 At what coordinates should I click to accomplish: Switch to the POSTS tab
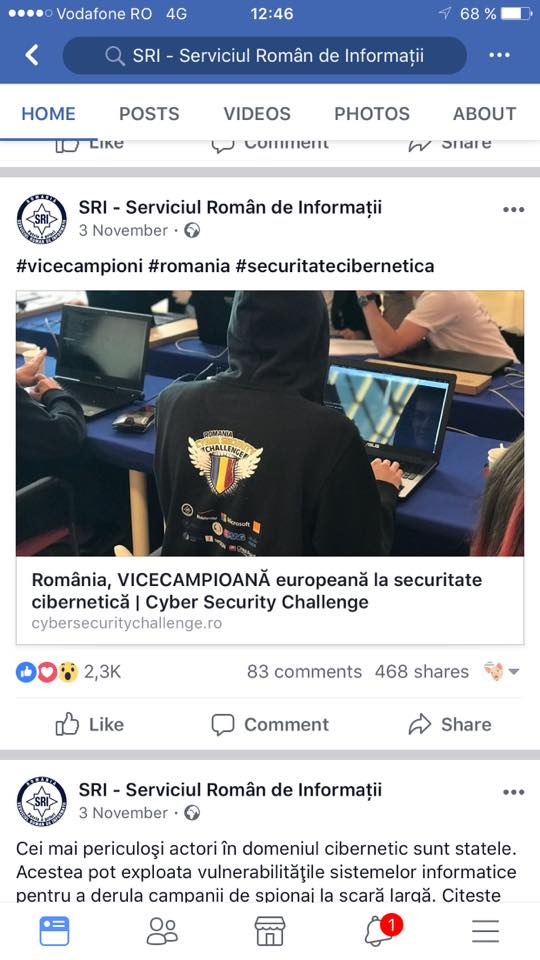coord(149,113)
